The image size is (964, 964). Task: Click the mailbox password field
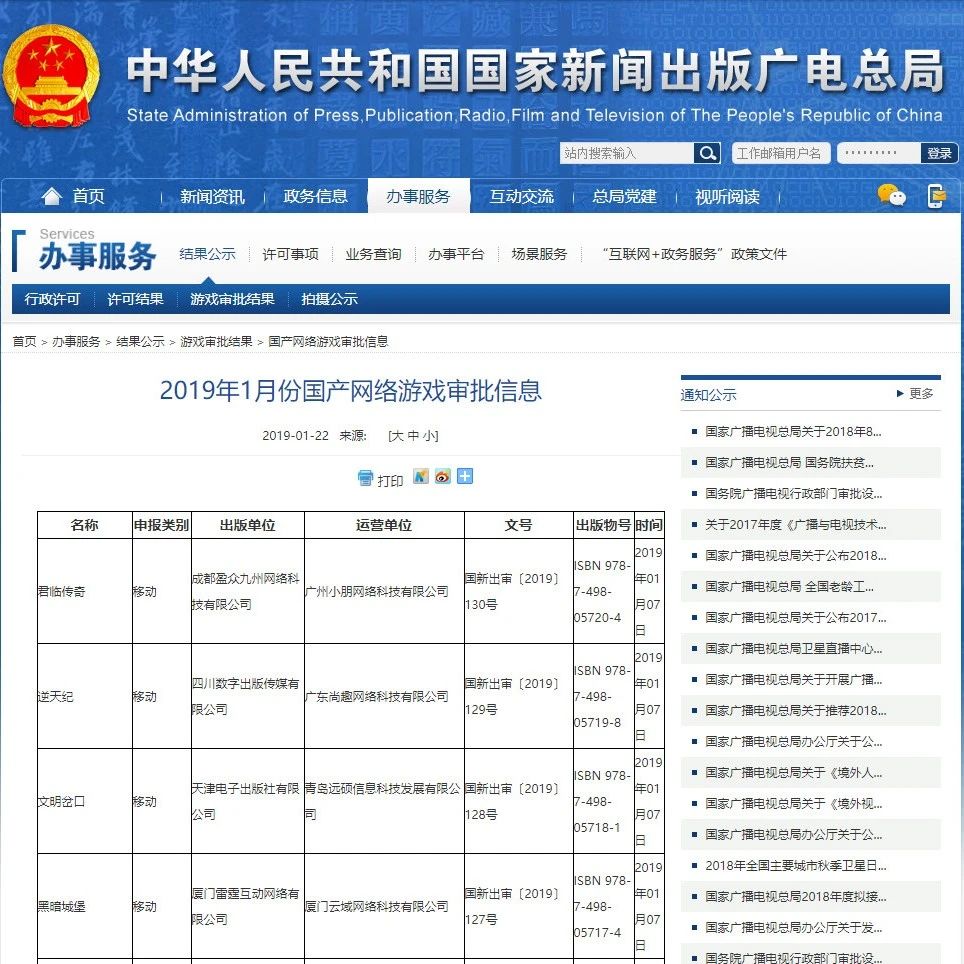point(879,152)
